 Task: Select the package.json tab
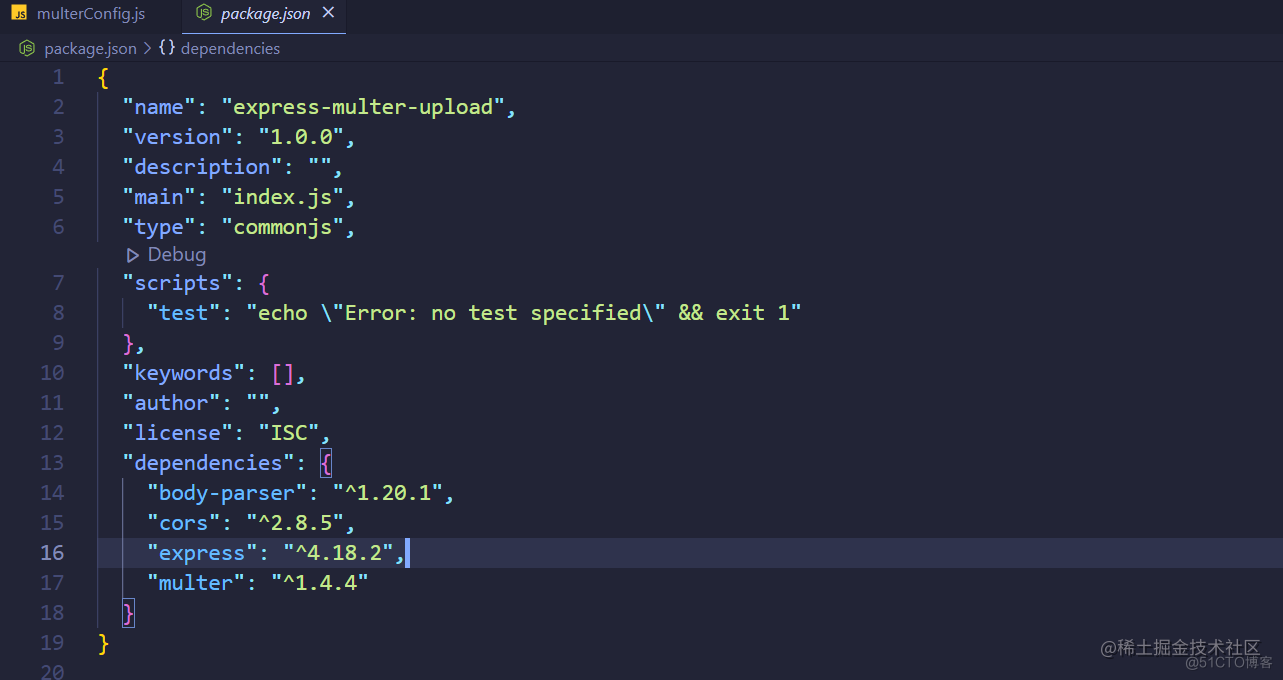265,13
